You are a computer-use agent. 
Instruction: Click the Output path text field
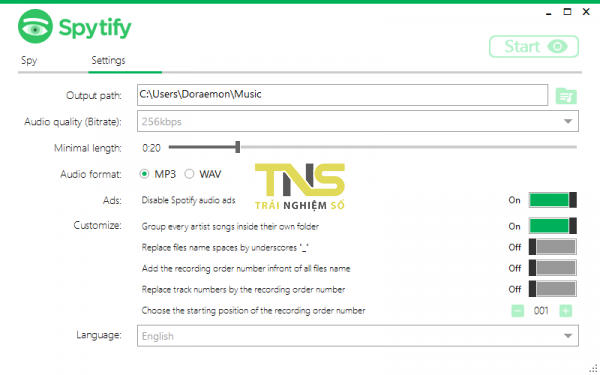[342, 95]
